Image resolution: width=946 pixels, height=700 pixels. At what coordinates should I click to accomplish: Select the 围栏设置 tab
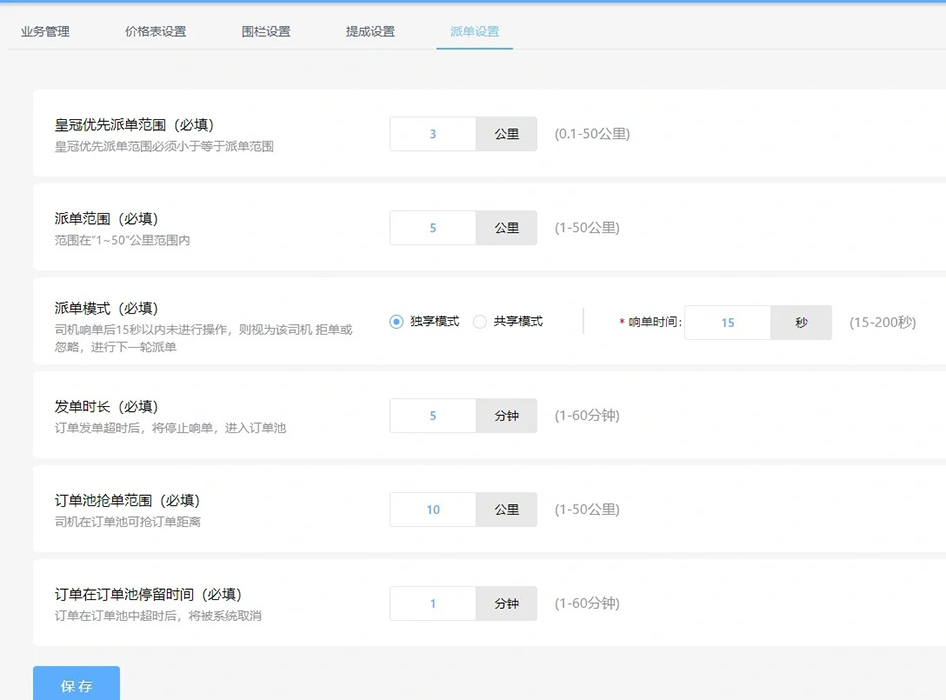265,30
